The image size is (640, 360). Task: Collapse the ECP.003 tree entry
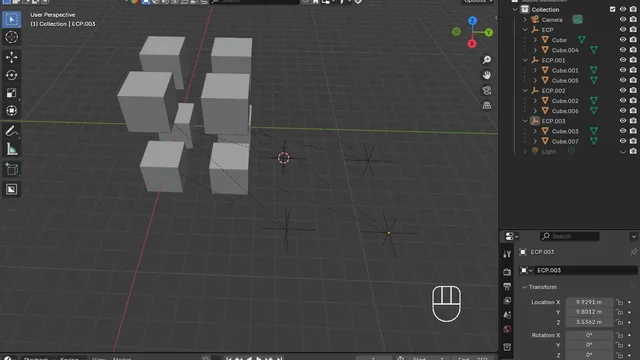(525, 121)
